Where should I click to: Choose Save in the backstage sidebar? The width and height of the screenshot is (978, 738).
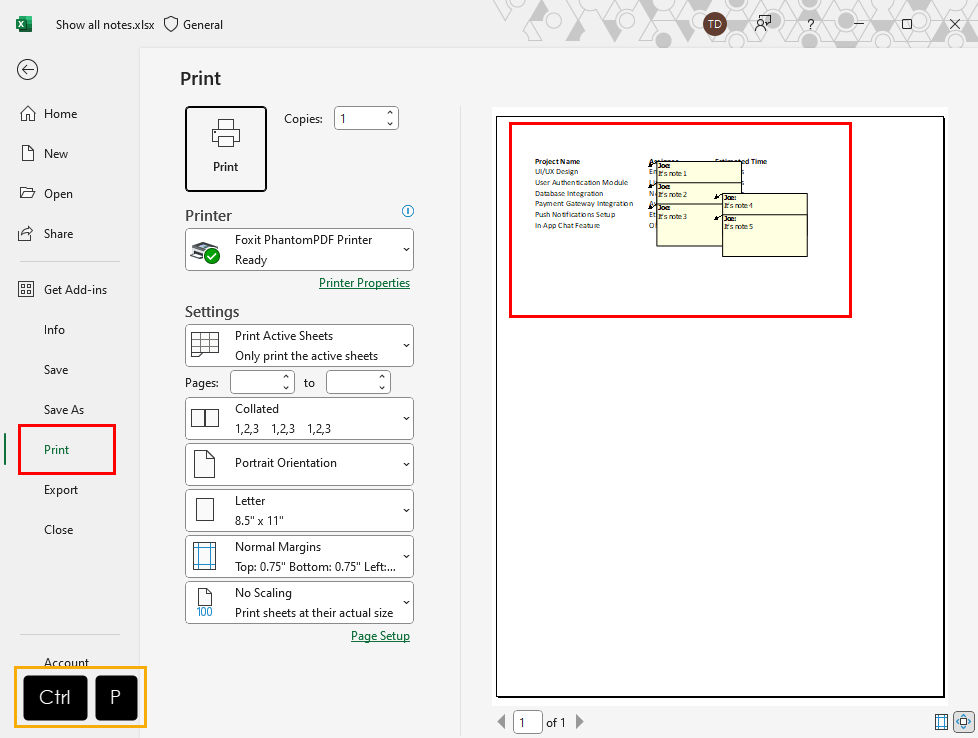pyautogui.click(x=56, y=369)
